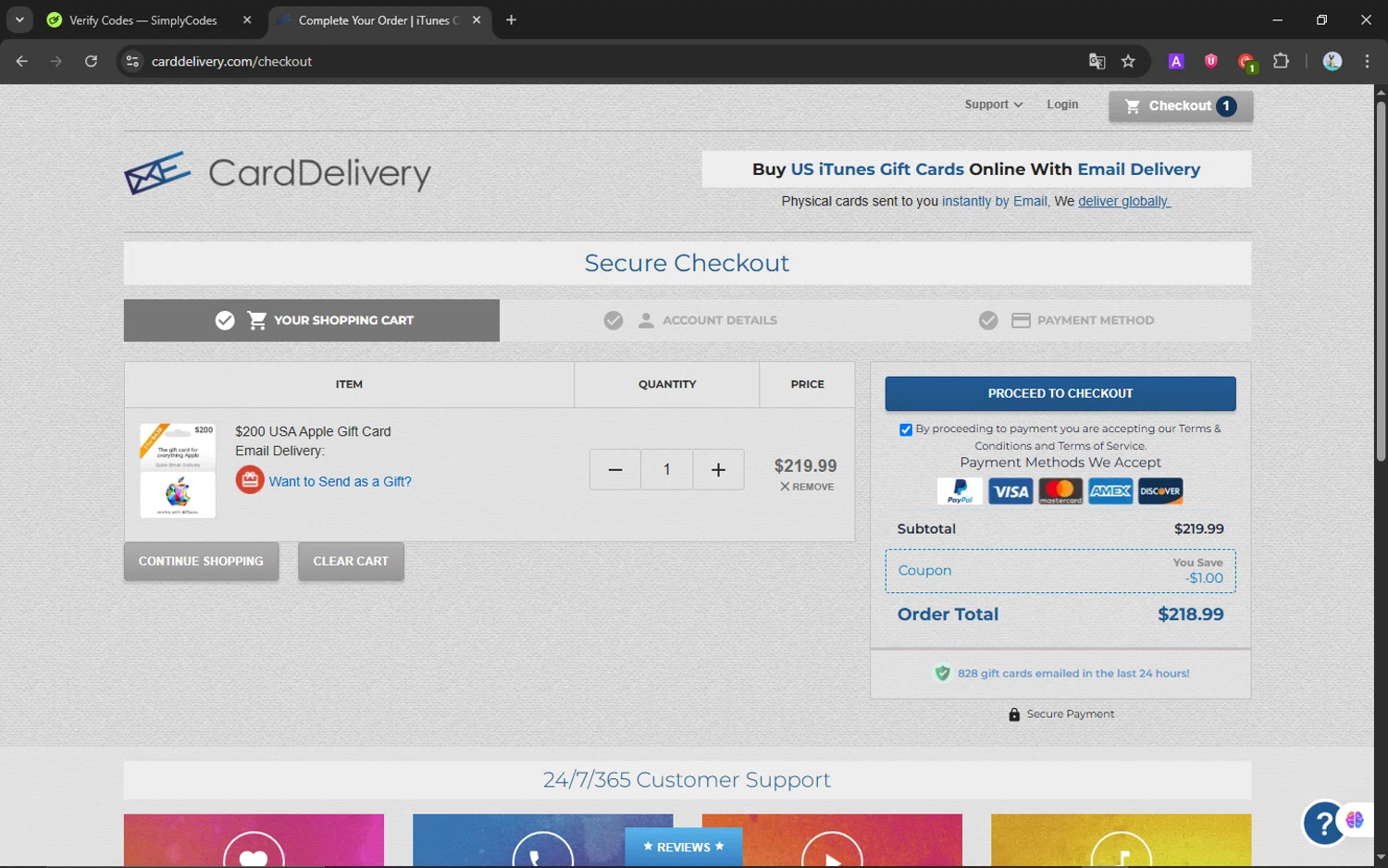The width and height of the screenshot is (1388, 868).
Task: Click the yellow music note support card
Action: coord(1122,840)
